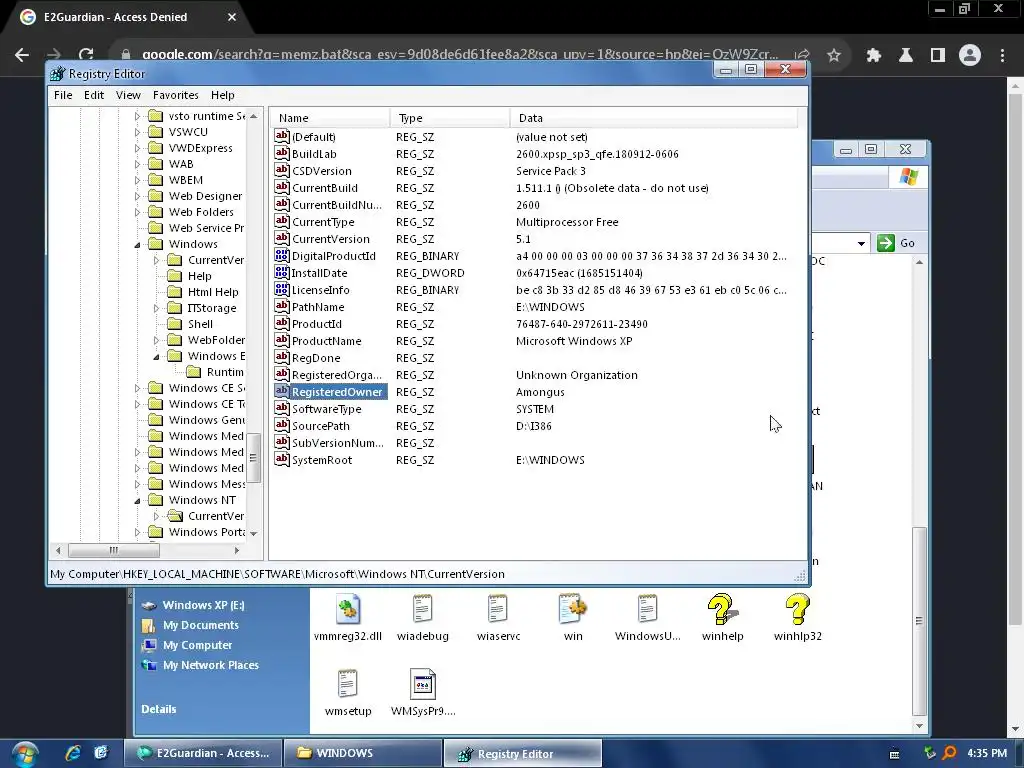This screenshot has width=1024, height=768.
Task: Click the Explorer window vertical scrollbar thumb
Action: point(919,620)
